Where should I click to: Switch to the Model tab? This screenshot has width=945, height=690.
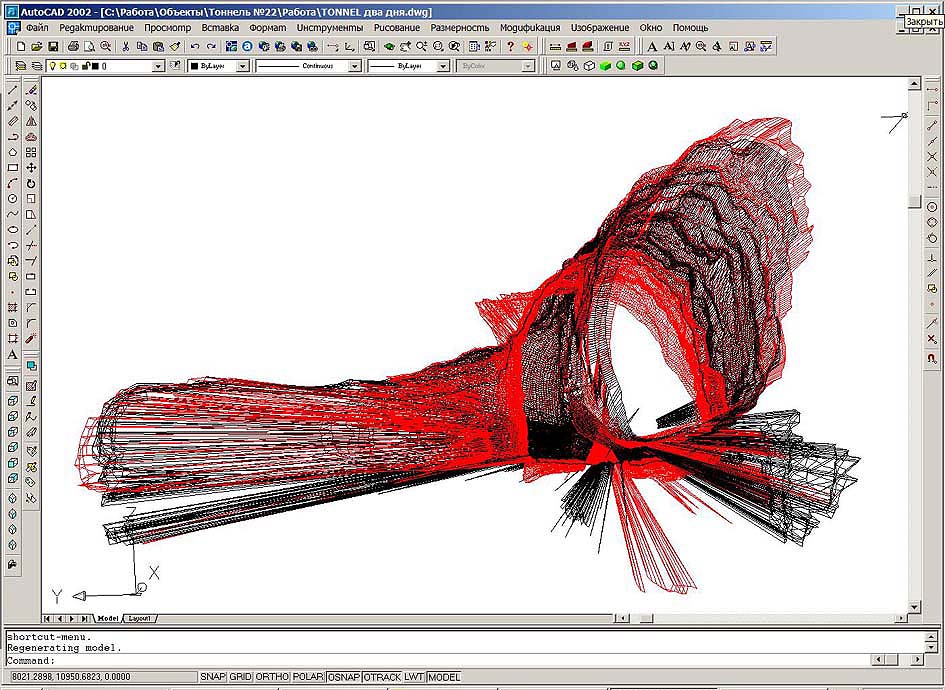(x=108, y=618)
